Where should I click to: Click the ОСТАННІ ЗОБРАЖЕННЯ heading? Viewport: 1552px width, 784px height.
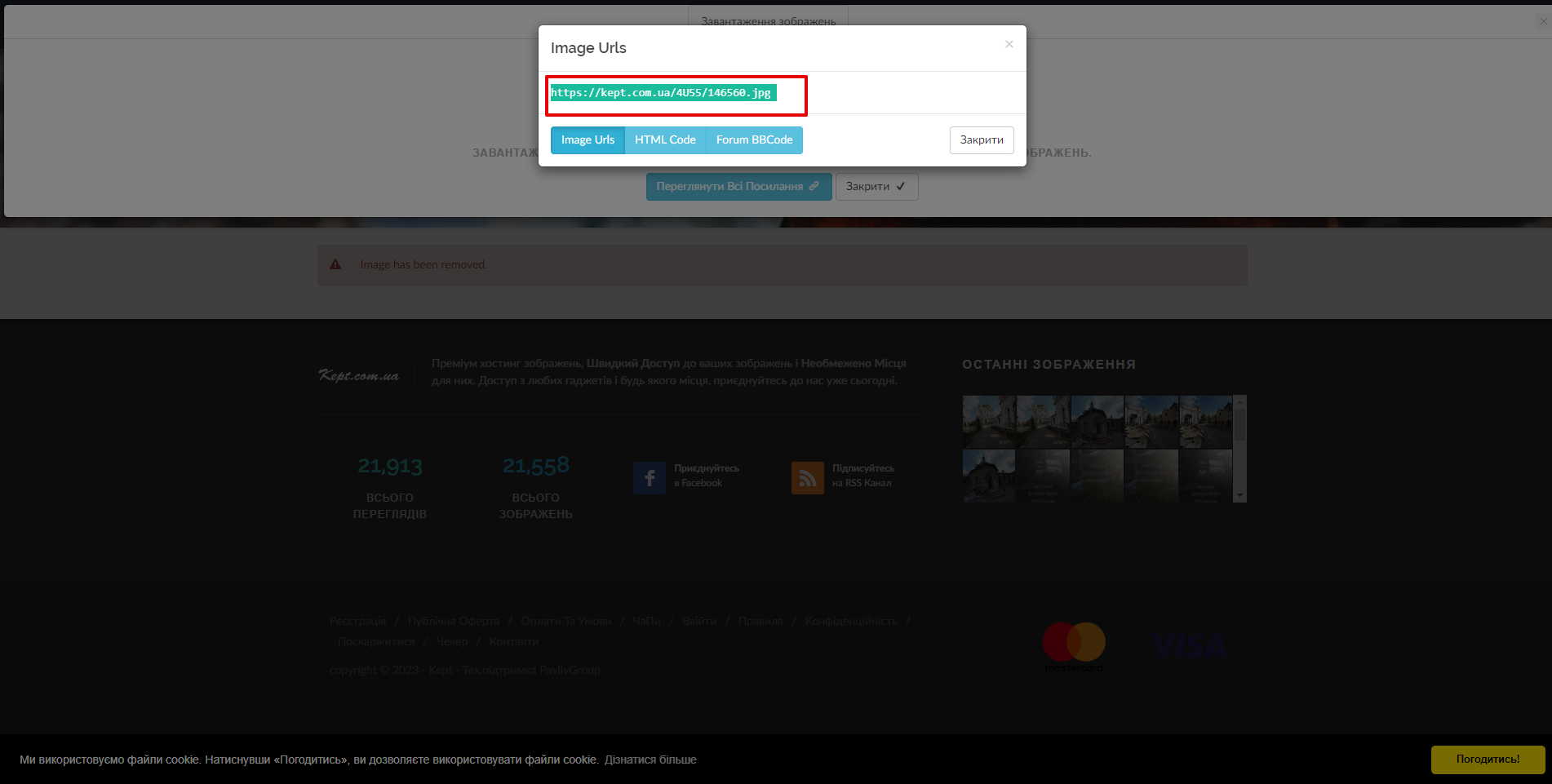[x=1049, y=365]
